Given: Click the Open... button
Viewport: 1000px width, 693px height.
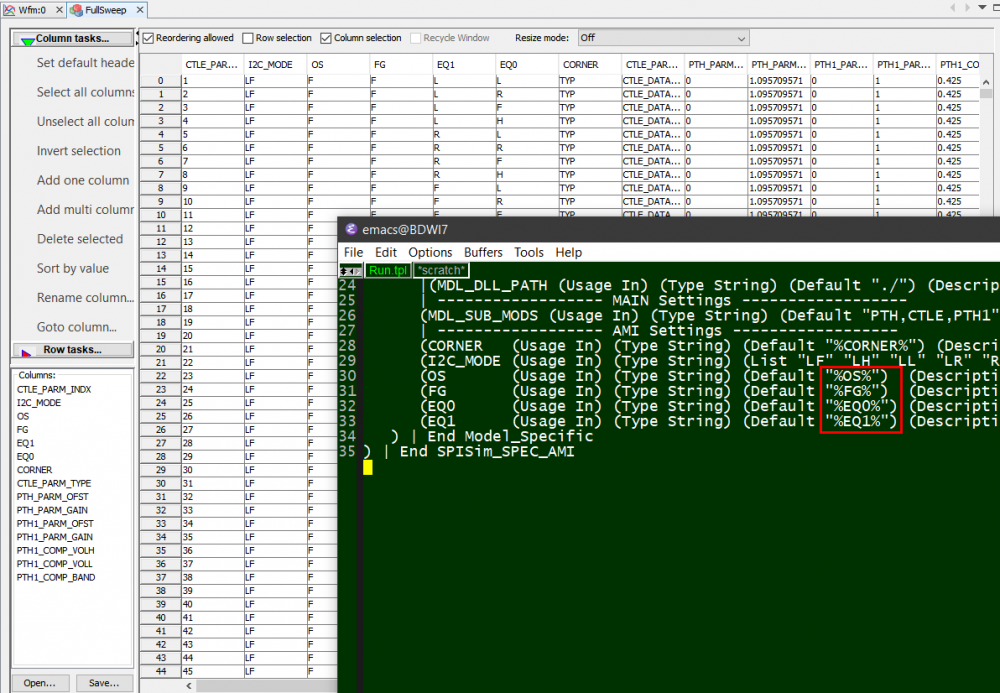Looking at the screenshot, I should (40, 683).
